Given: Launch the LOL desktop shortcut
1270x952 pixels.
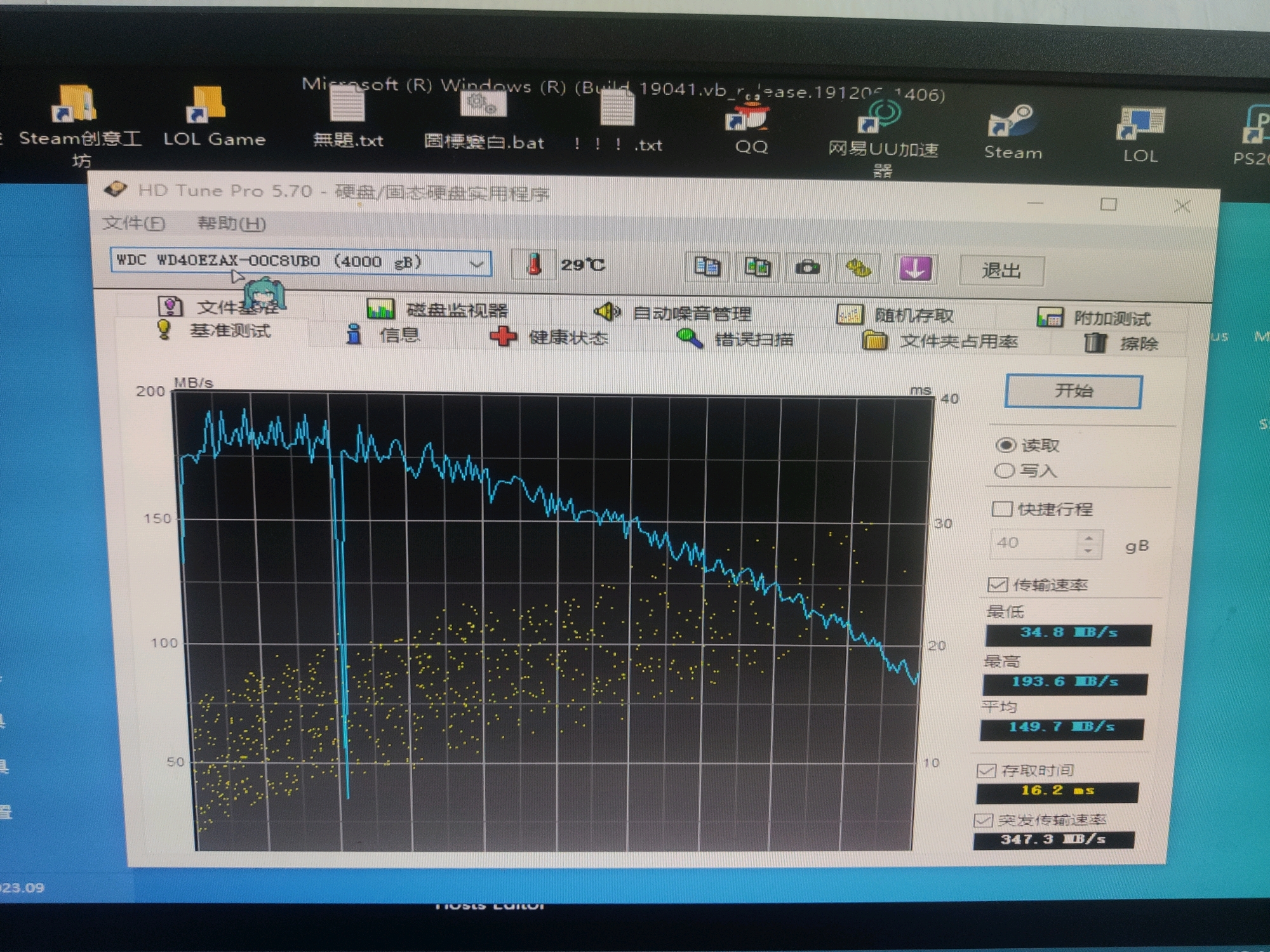Looking at the screenshot, I should click(x=1140, y=135).
